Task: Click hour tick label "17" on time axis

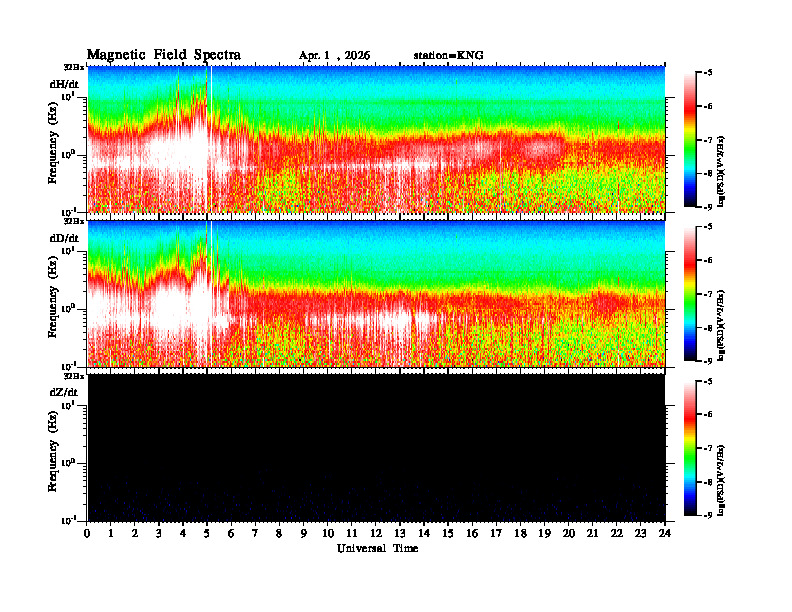Action: tap(496, 533)
